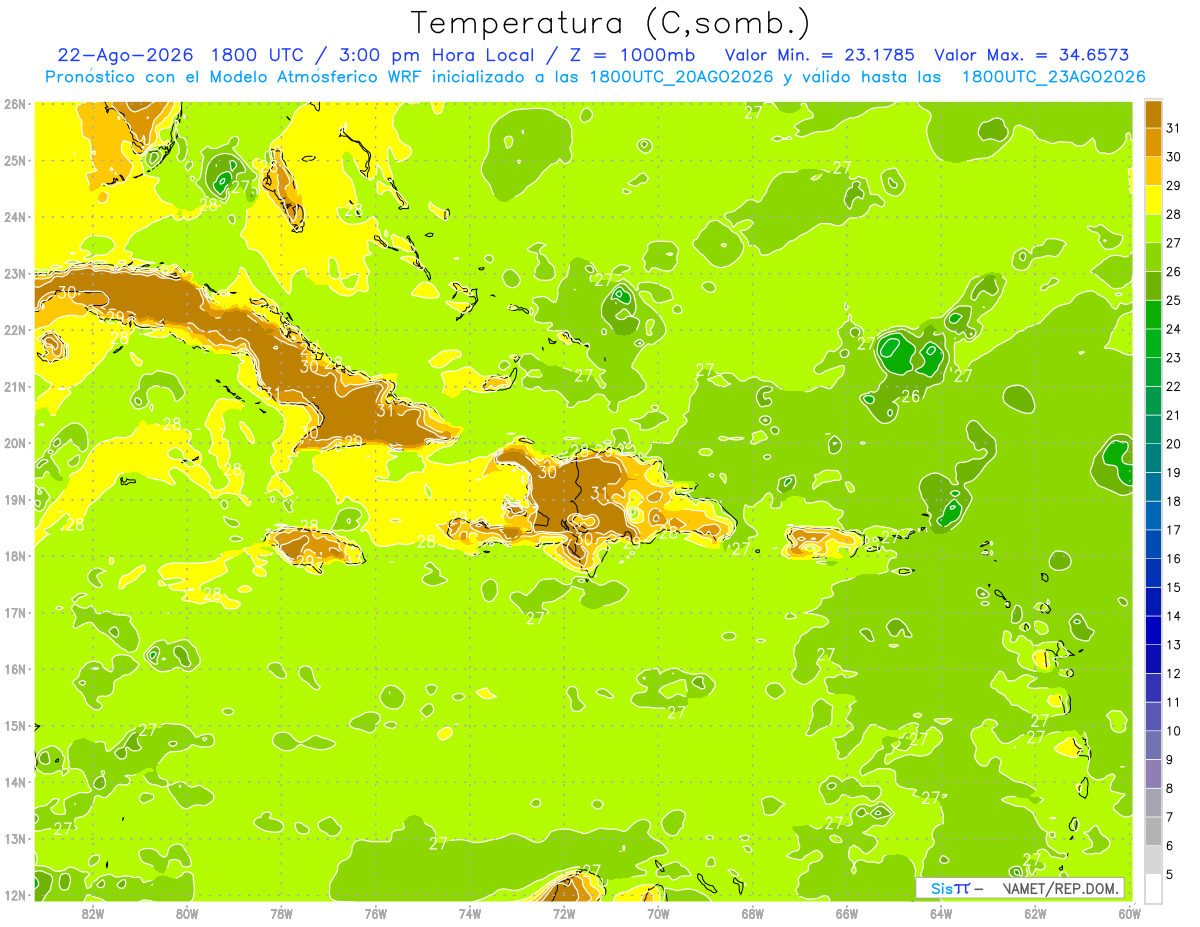Click the white legend swatch below 5

1153,888
